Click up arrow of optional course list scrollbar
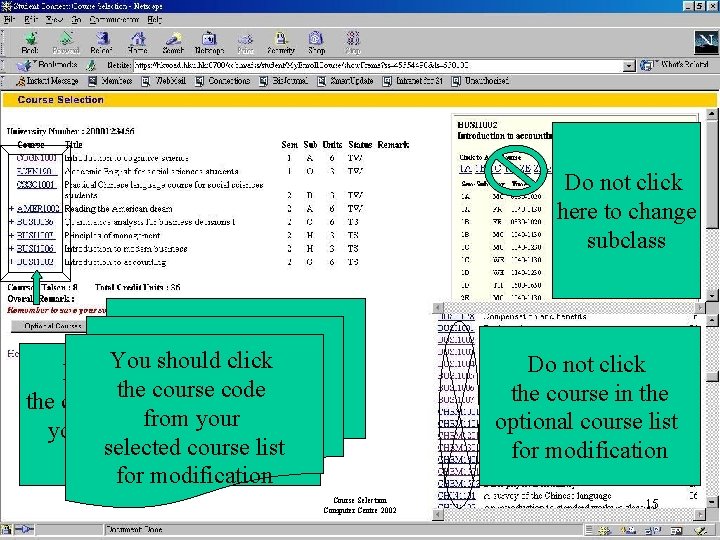 coord(712,319)
